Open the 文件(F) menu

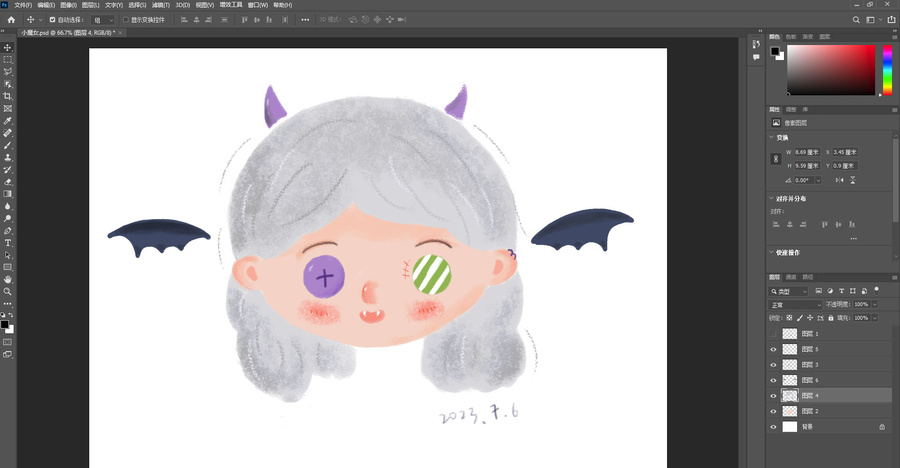point(23,5)
